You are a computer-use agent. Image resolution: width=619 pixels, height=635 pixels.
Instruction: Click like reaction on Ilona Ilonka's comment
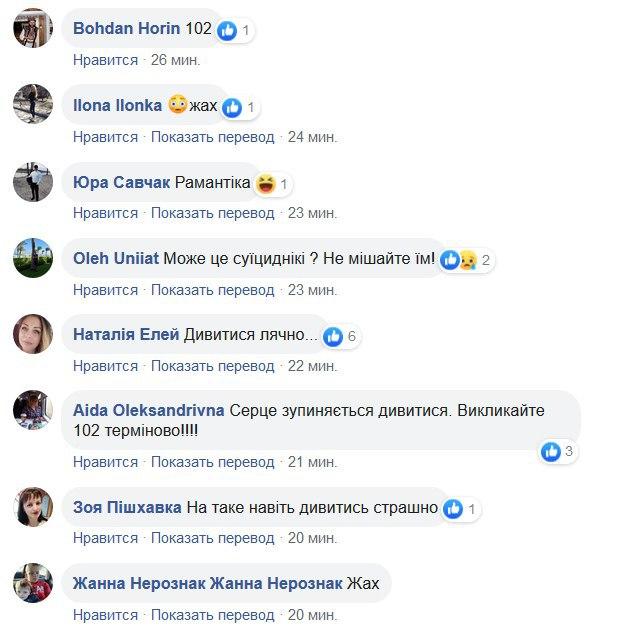coord(233,106)
